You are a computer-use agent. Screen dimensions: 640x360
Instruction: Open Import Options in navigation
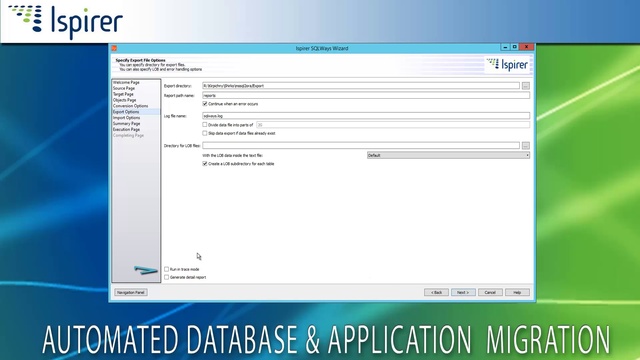pyautogui.click(x=126, y=118)
